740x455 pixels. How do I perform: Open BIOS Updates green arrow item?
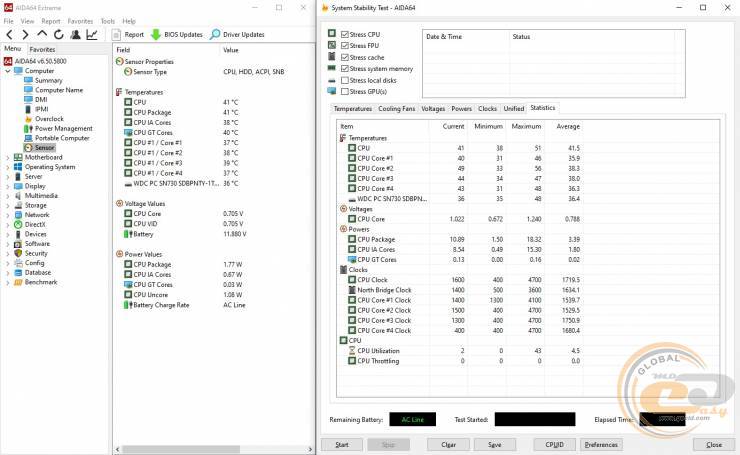point(177,34)
